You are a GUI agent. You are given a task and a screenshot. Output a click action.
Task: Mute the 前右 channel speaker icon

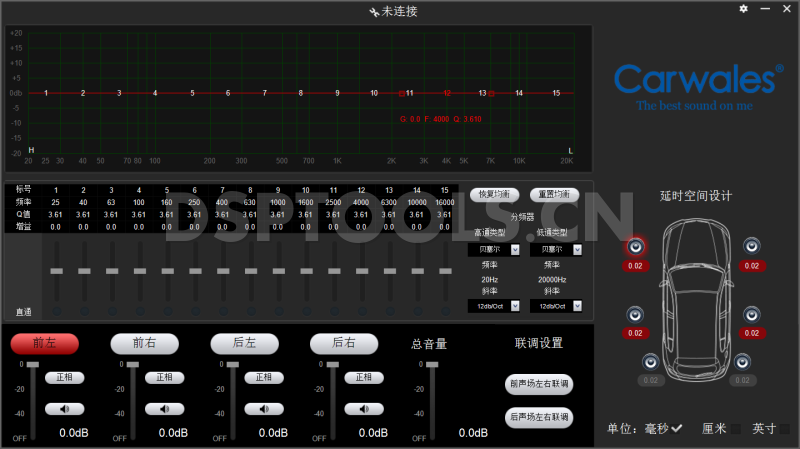click(x=164, y=408)
